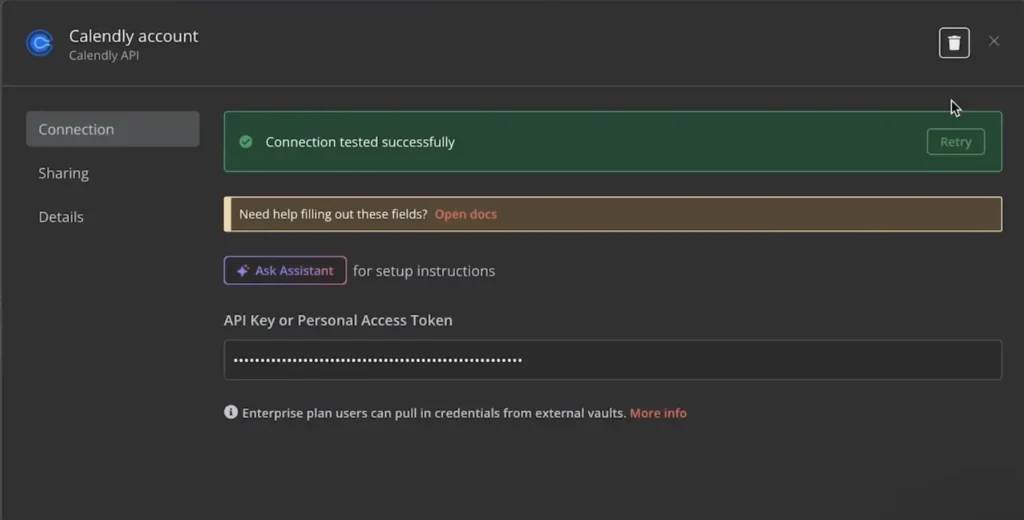Click the Connection tested successfully message
Screen dimensions: 1024x520
[x=360, y=142]
